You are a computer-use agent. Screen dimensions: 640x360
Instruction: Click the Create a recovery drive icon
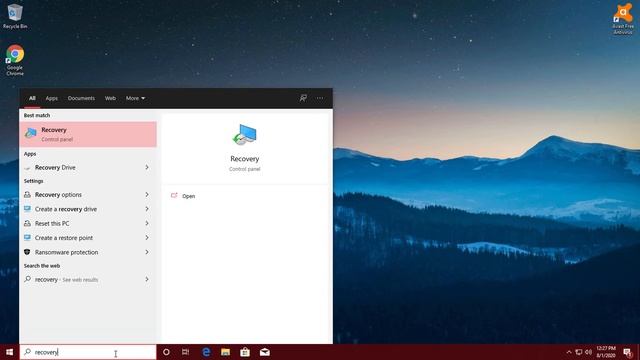click(x=27, y=209)
